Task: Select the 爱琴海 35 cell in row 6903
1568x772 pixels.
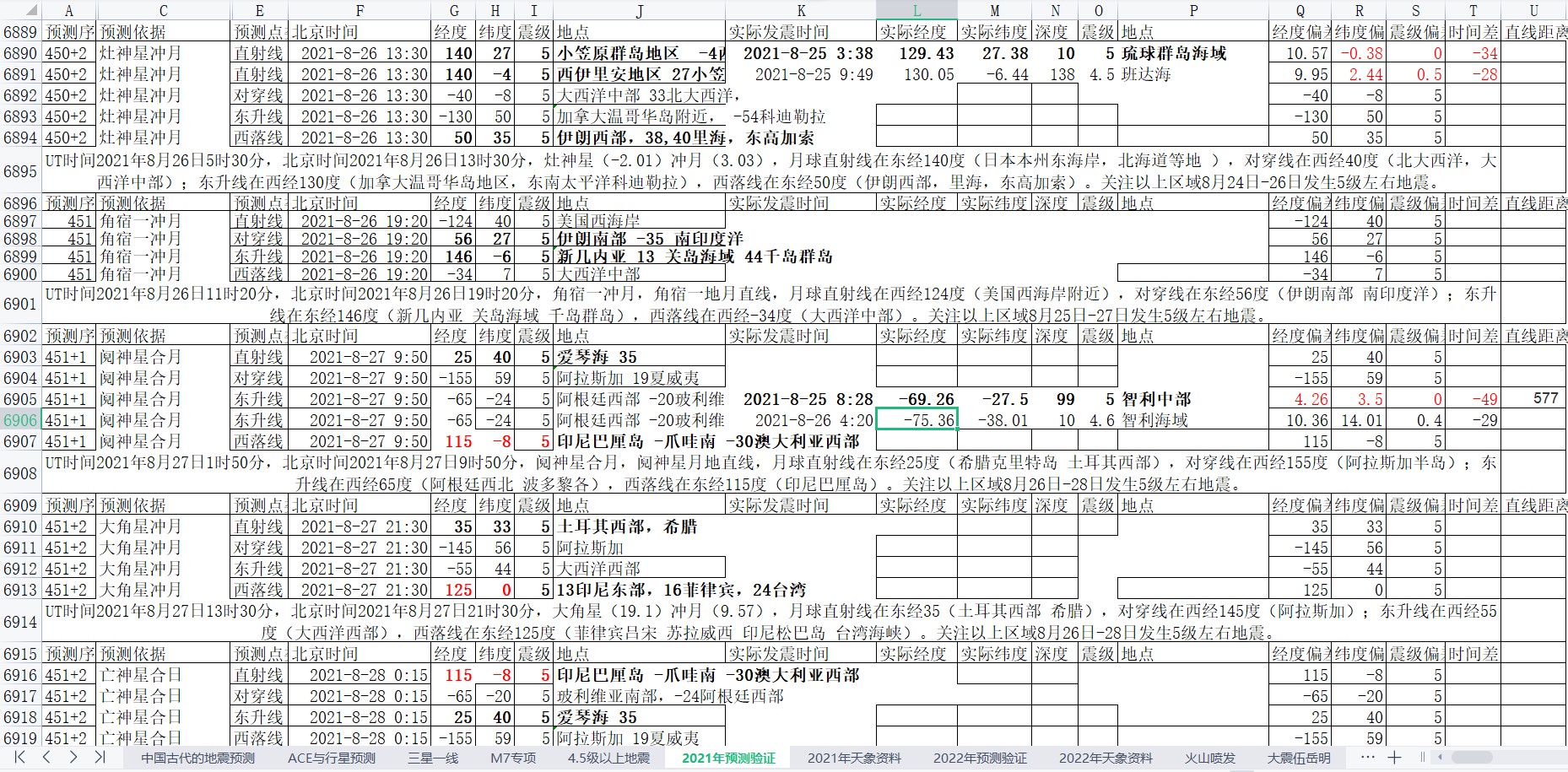Action: [x=639, y=357]
